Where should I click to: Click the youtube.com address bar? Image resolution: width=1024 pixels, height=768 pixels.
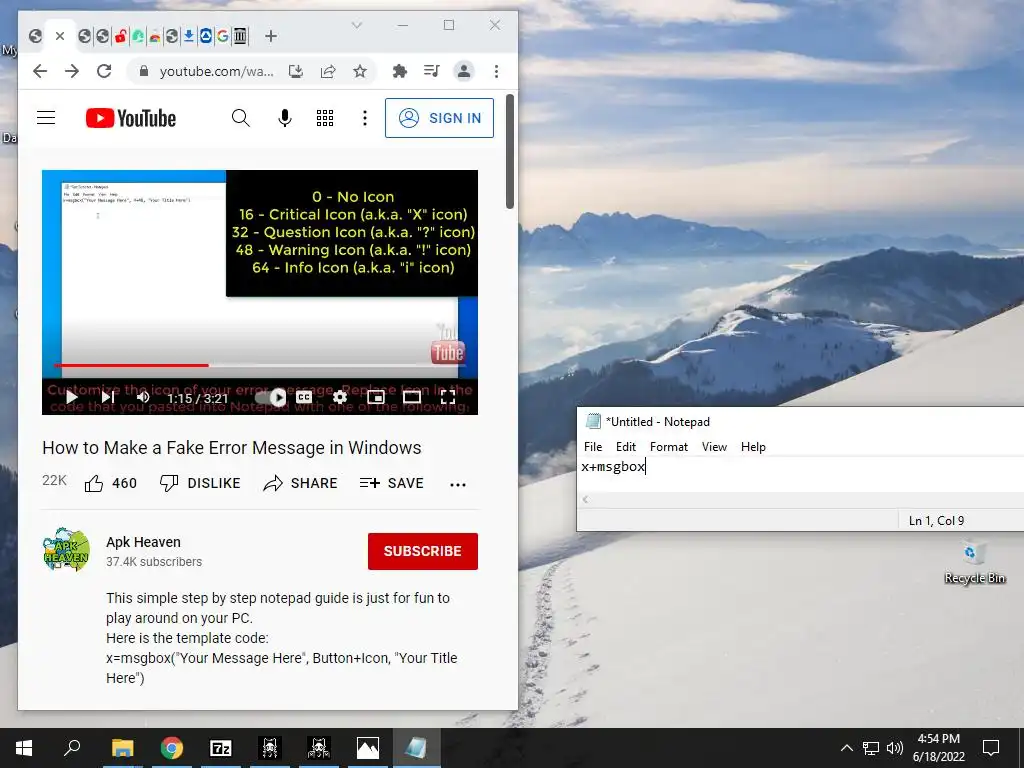coord(216,71)
